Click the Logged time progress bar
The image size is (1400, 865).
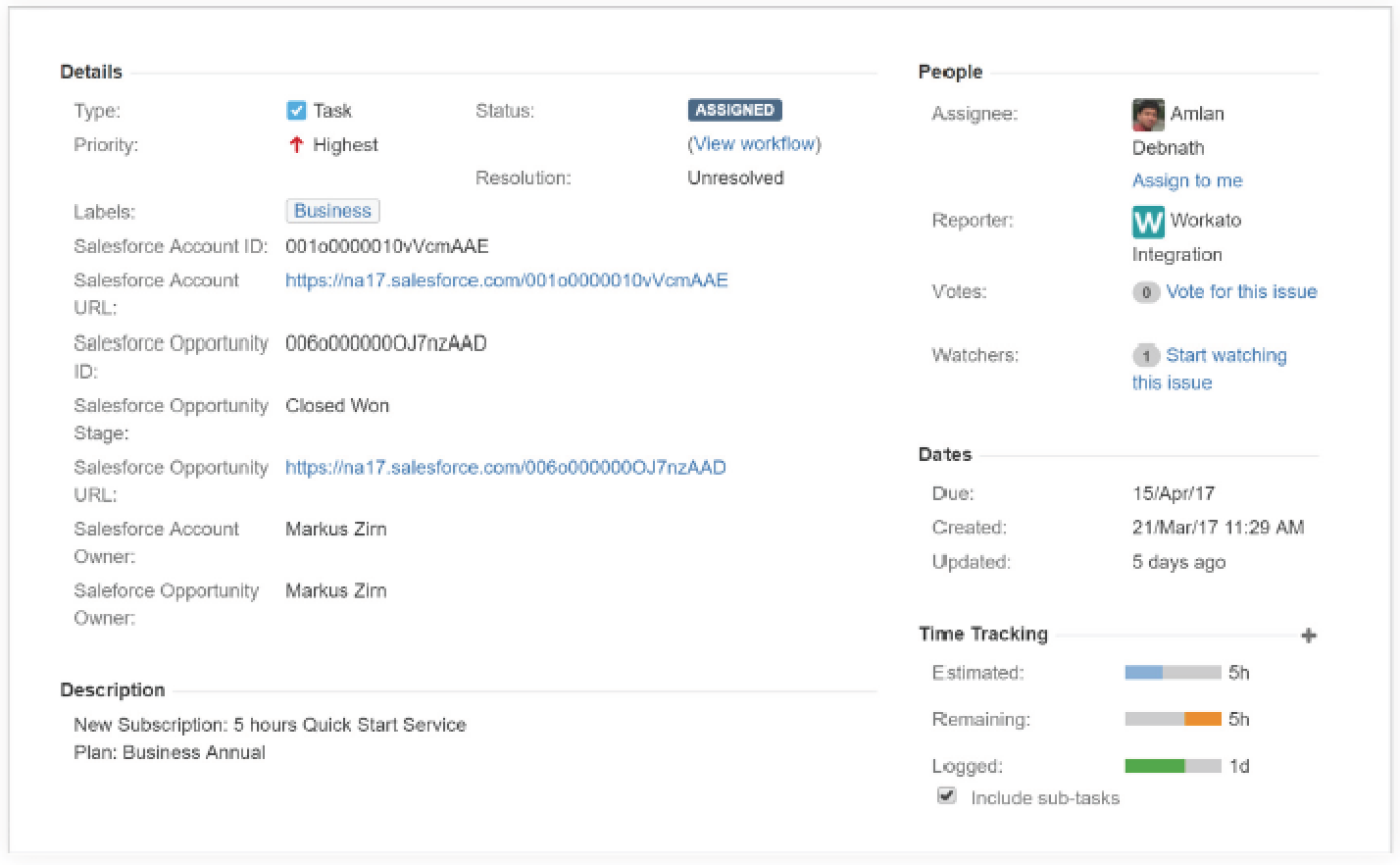(x=1173, y=766)
